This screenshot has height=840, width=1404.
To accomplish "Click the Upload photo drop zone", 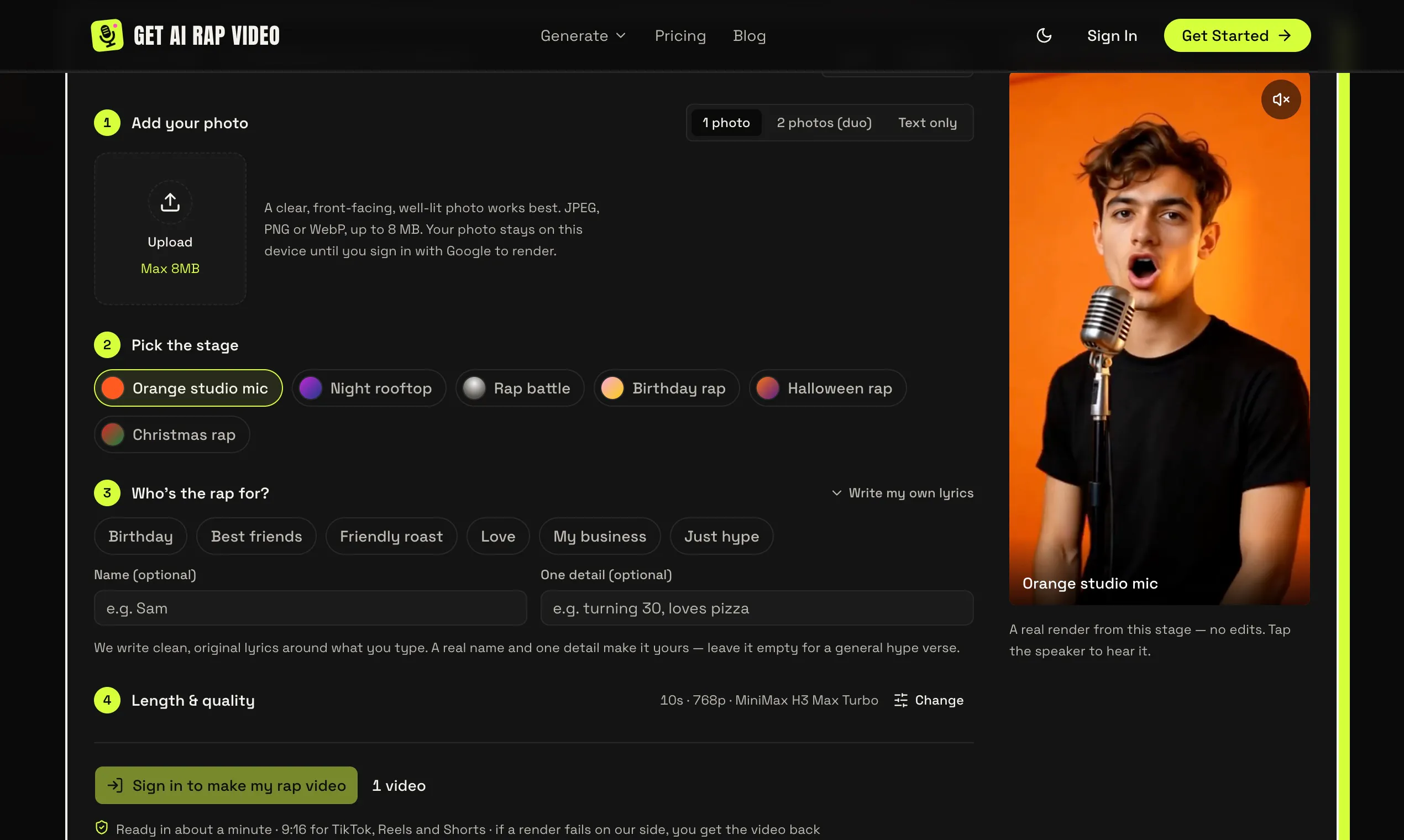I will [x=170, y=229].
